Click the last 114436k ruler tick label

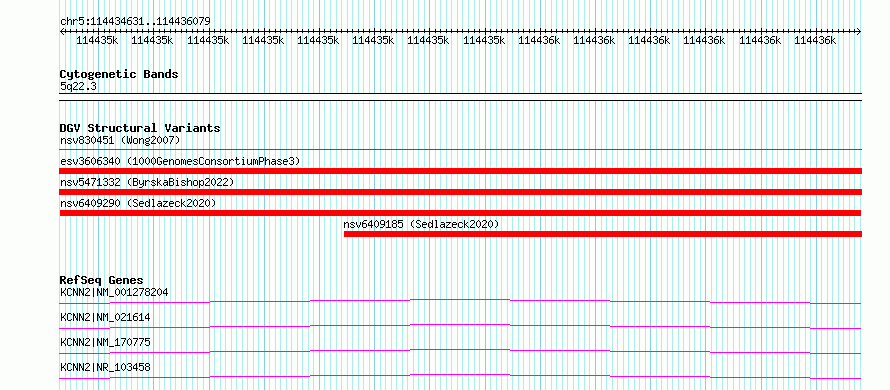click(815, 40)
